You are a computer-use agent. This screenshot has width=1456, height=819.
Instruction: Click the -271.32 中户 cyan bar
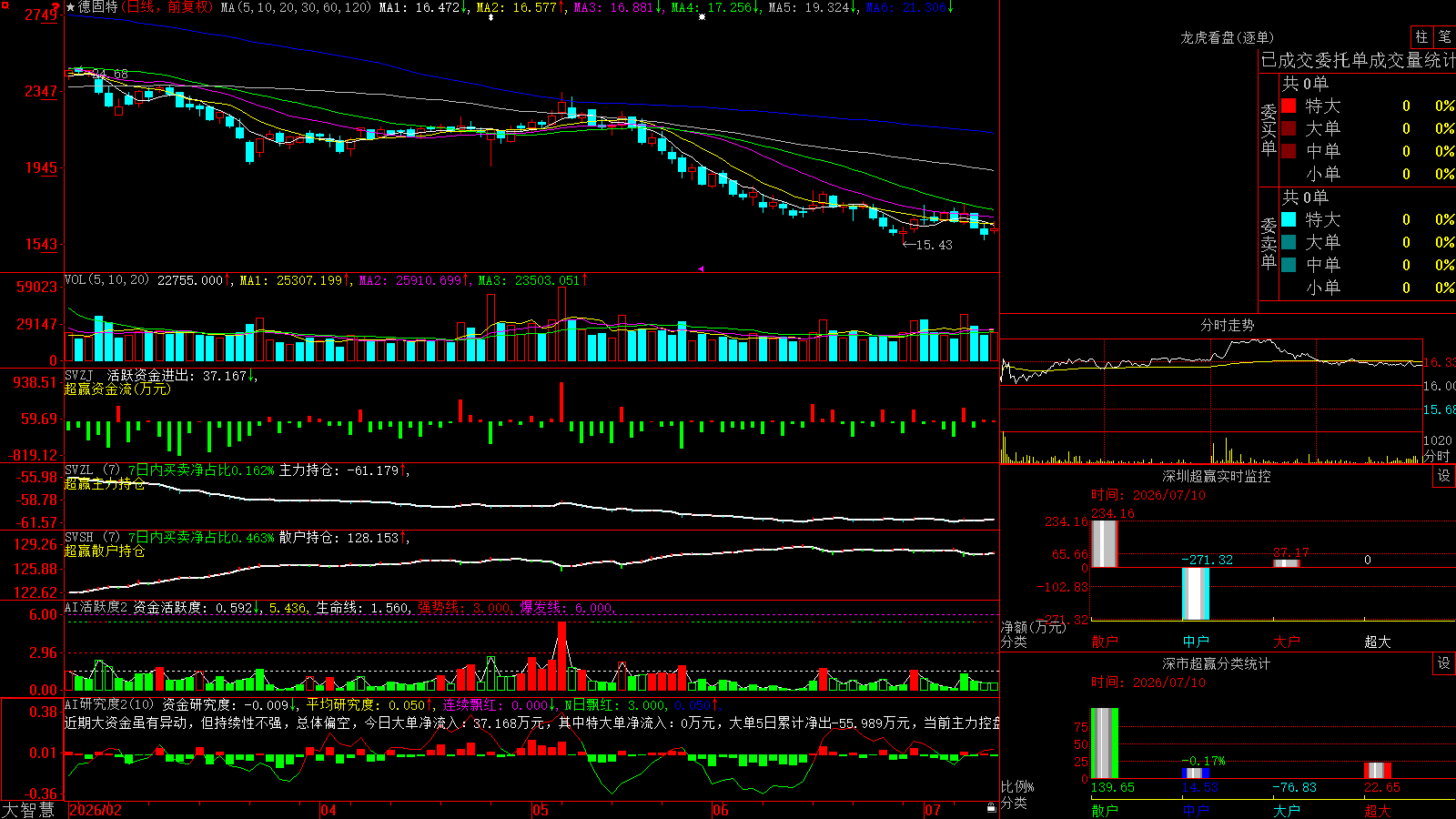[1196, 593]
